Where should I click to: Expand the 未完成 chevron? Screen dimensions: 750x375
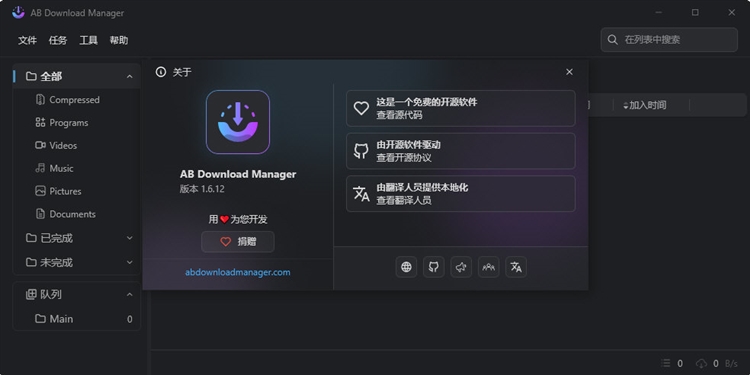point(130,262)
